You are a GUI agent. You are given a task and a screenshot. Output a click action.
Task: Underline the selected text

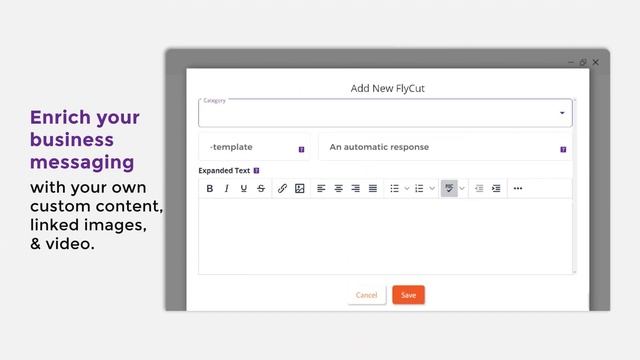pyautogui.click(x=244, y=188)
